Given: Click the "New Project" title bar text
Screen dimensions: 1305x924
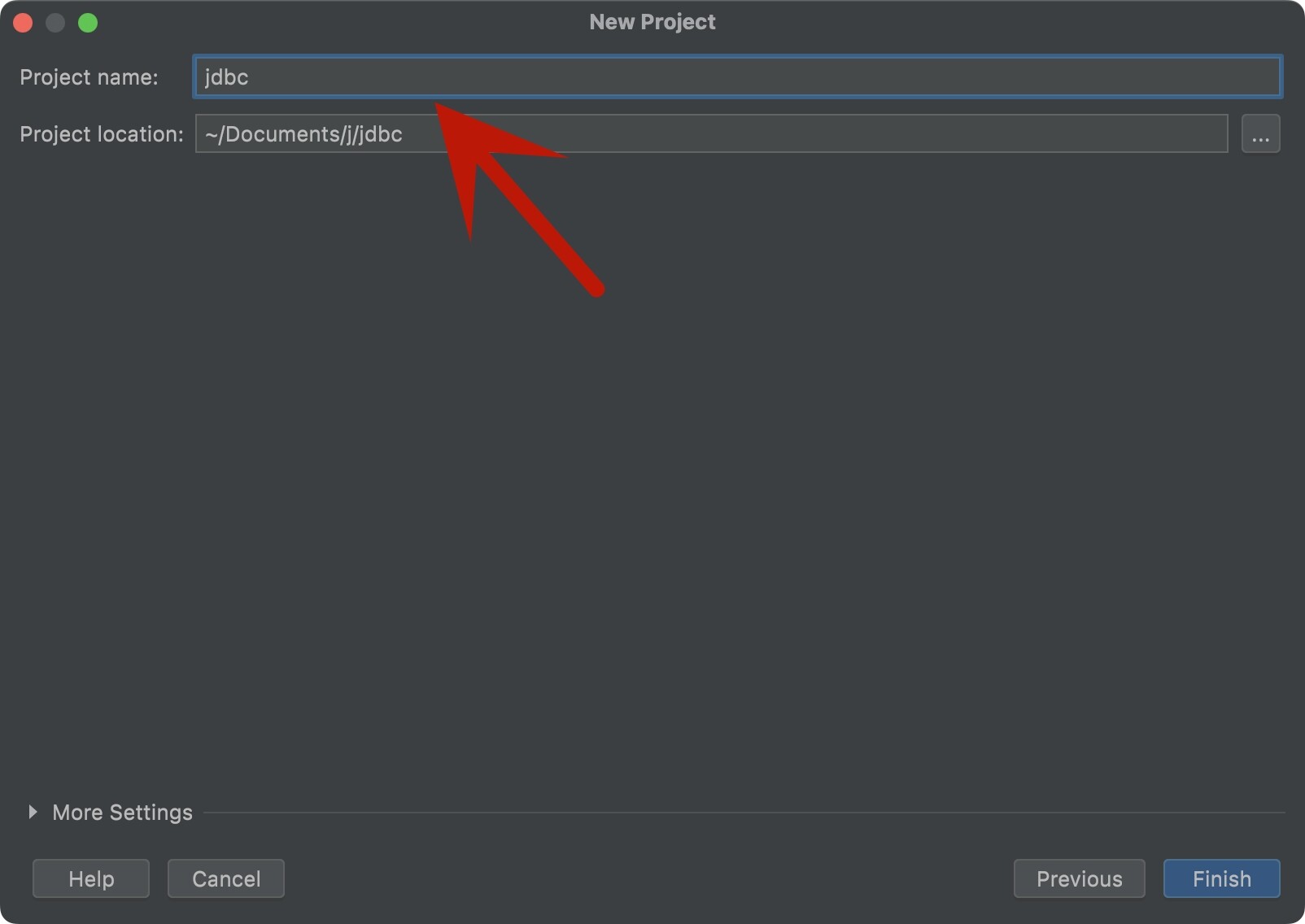Looking at the screenshot, I should point(652,22).
